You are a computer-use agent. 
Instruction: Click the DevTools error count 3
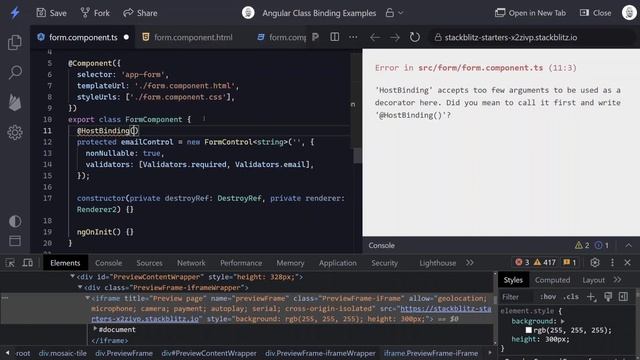pyautogui.click(x=522, y=262)
